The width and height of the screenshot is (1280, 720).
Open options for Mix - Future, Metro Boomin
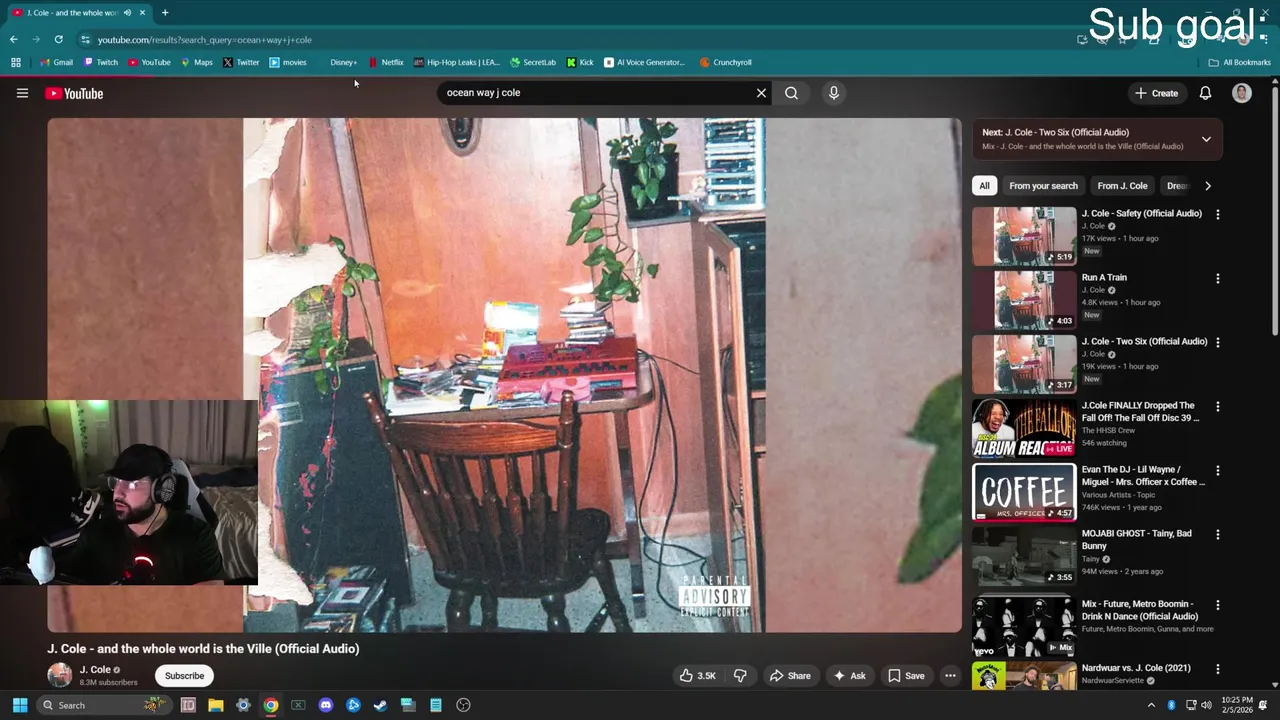tap(1217, 605)
